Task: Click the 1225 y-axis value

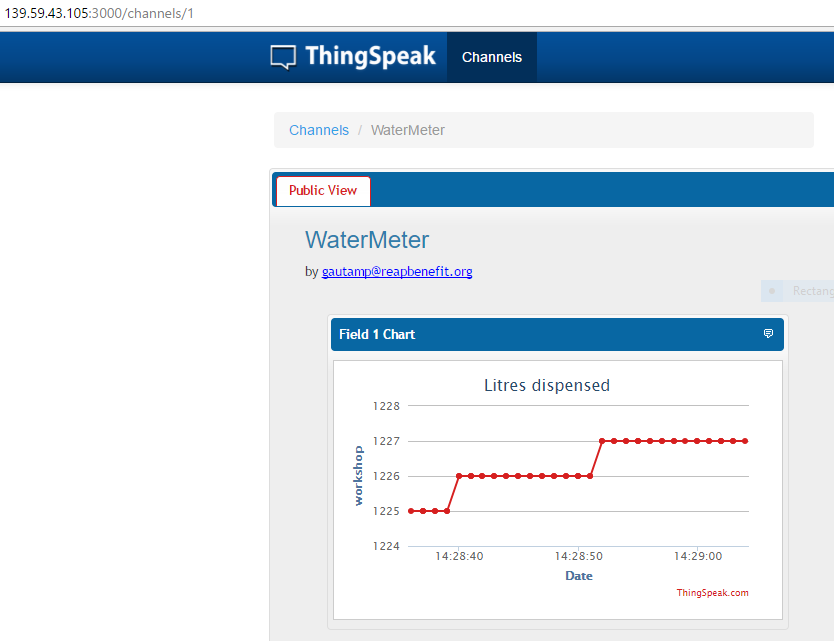Action: point(386,511)
